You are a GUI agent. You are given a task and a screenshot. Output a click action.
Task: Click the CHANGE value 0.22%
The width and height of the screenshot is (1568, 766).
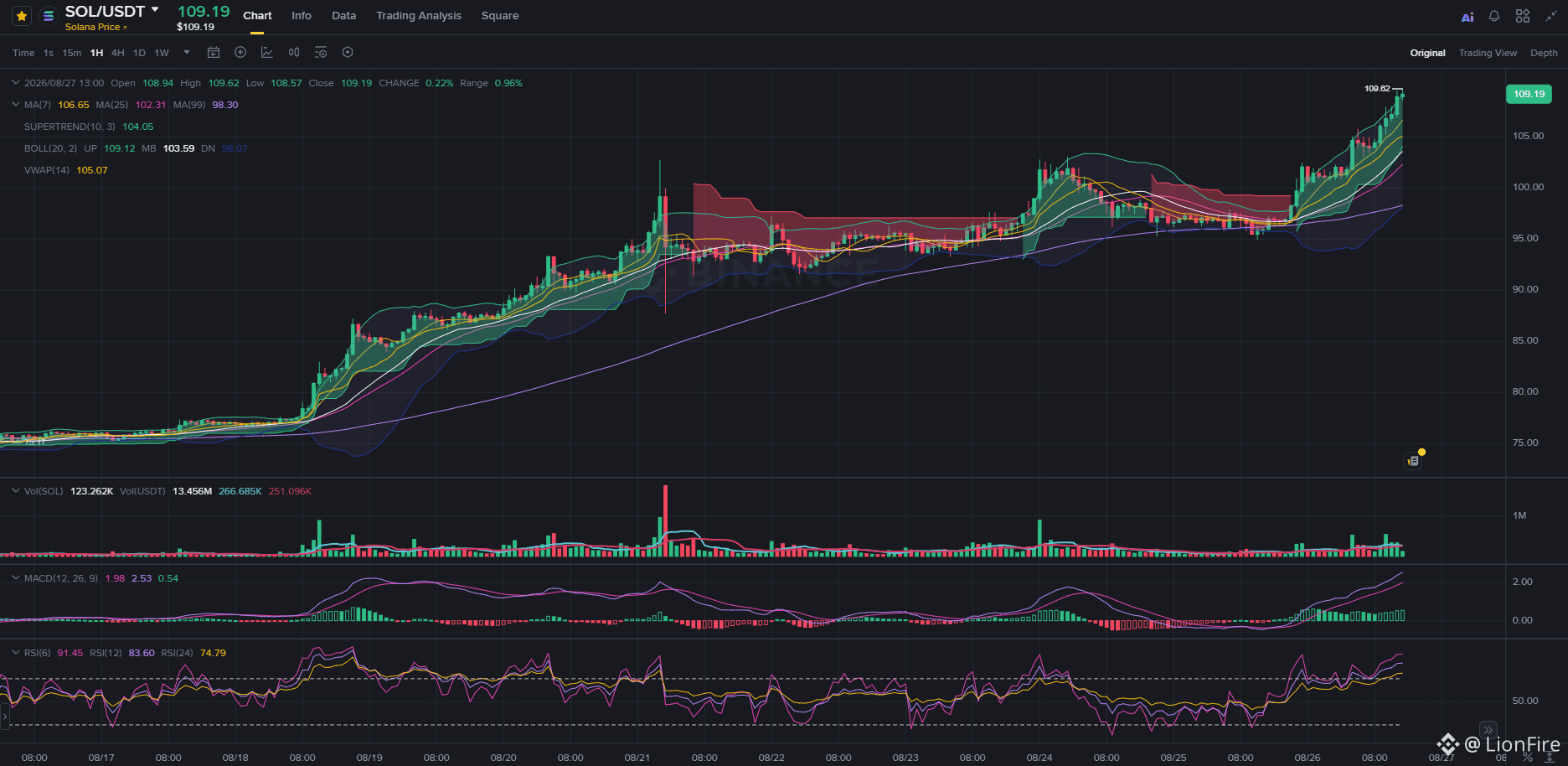(x=439, y=83)
